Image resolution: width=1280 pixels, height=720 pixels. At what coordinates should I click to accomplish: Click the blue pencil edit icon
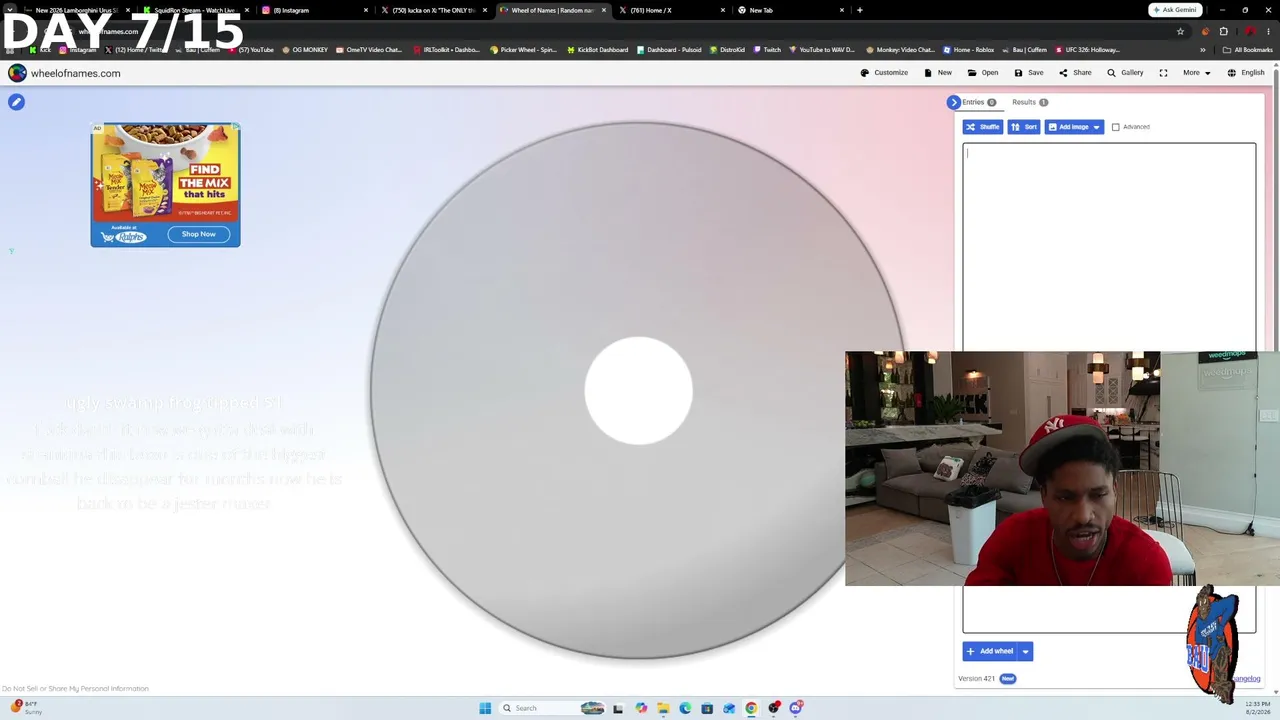[16, 102]
